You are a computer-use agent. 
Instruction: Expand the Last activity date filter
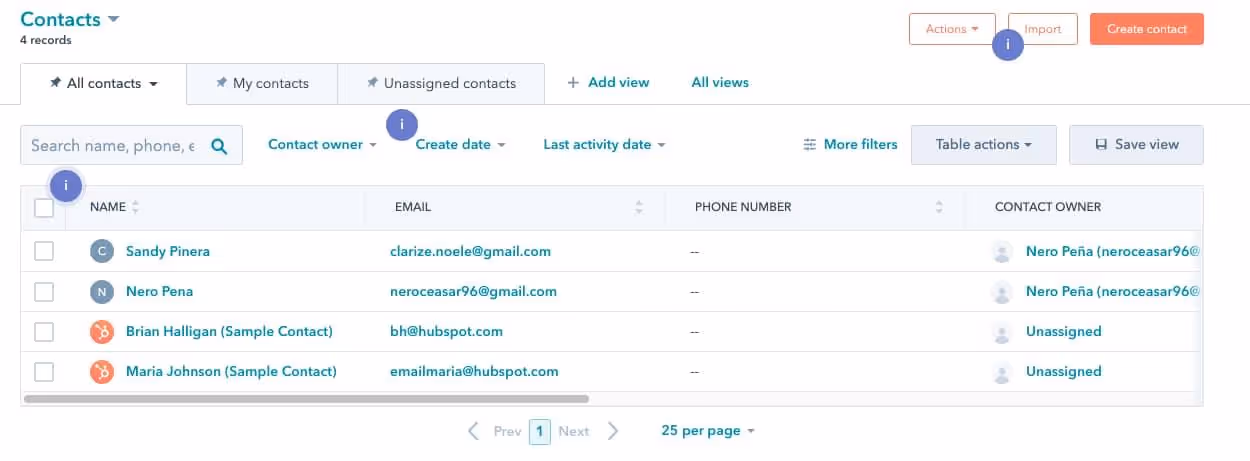(604, 144)
